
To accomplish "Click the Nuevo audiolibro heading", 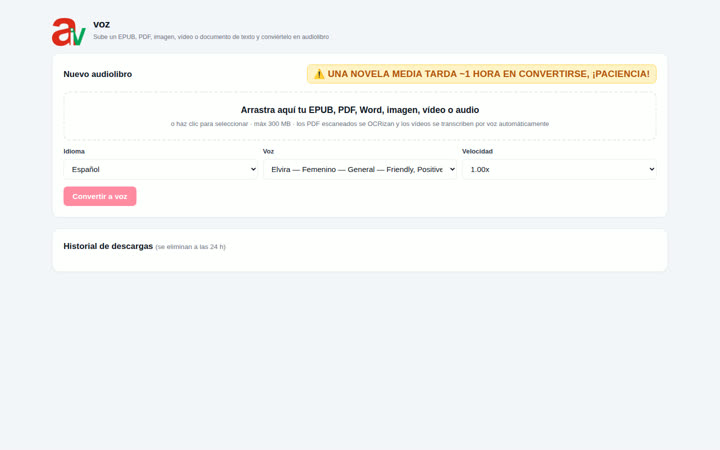I will [98, 74].
